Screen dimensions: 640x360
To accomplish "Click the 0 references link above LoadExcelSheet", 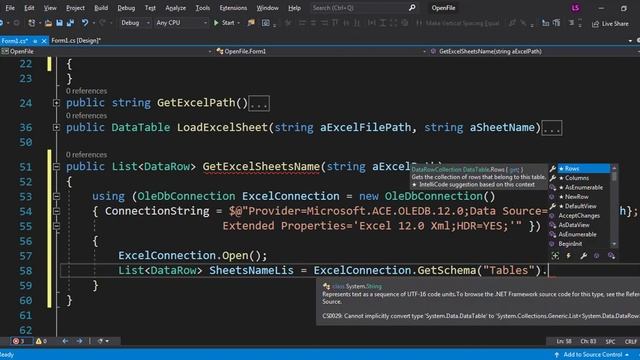I will point(87,116).
